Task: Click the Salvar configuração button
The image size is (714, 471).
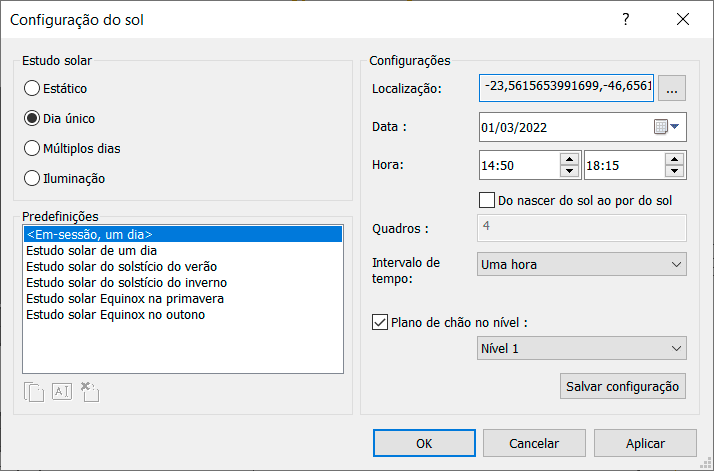Action: pos(623,386)
